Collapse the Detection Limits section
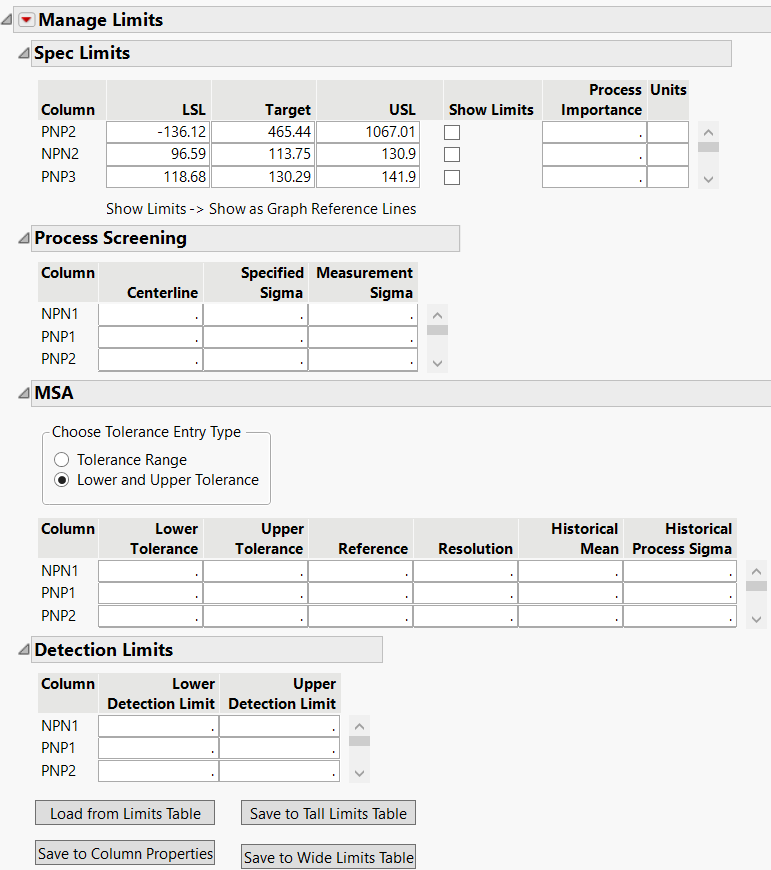This screenshot has width=771, height=870. coord(24,650)
